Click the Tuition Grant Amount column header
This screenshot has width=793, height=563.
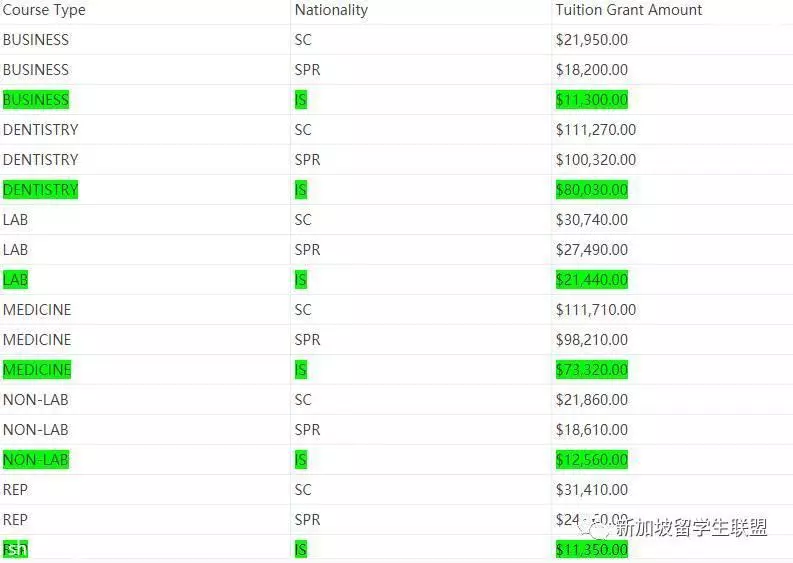(x=628, y=10)
